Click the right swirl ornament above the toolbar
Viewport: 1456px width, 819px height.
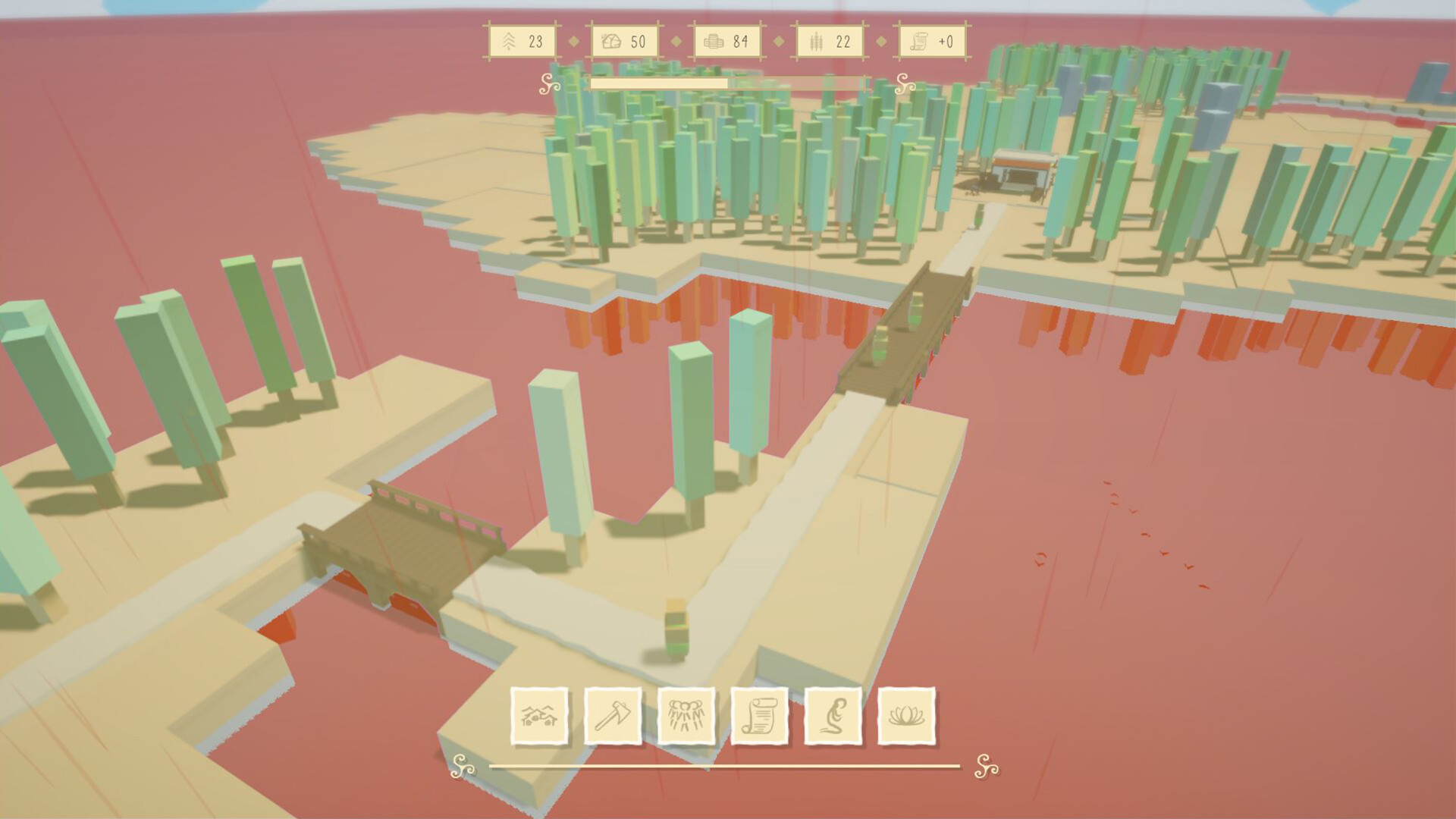tap(902, 86)
